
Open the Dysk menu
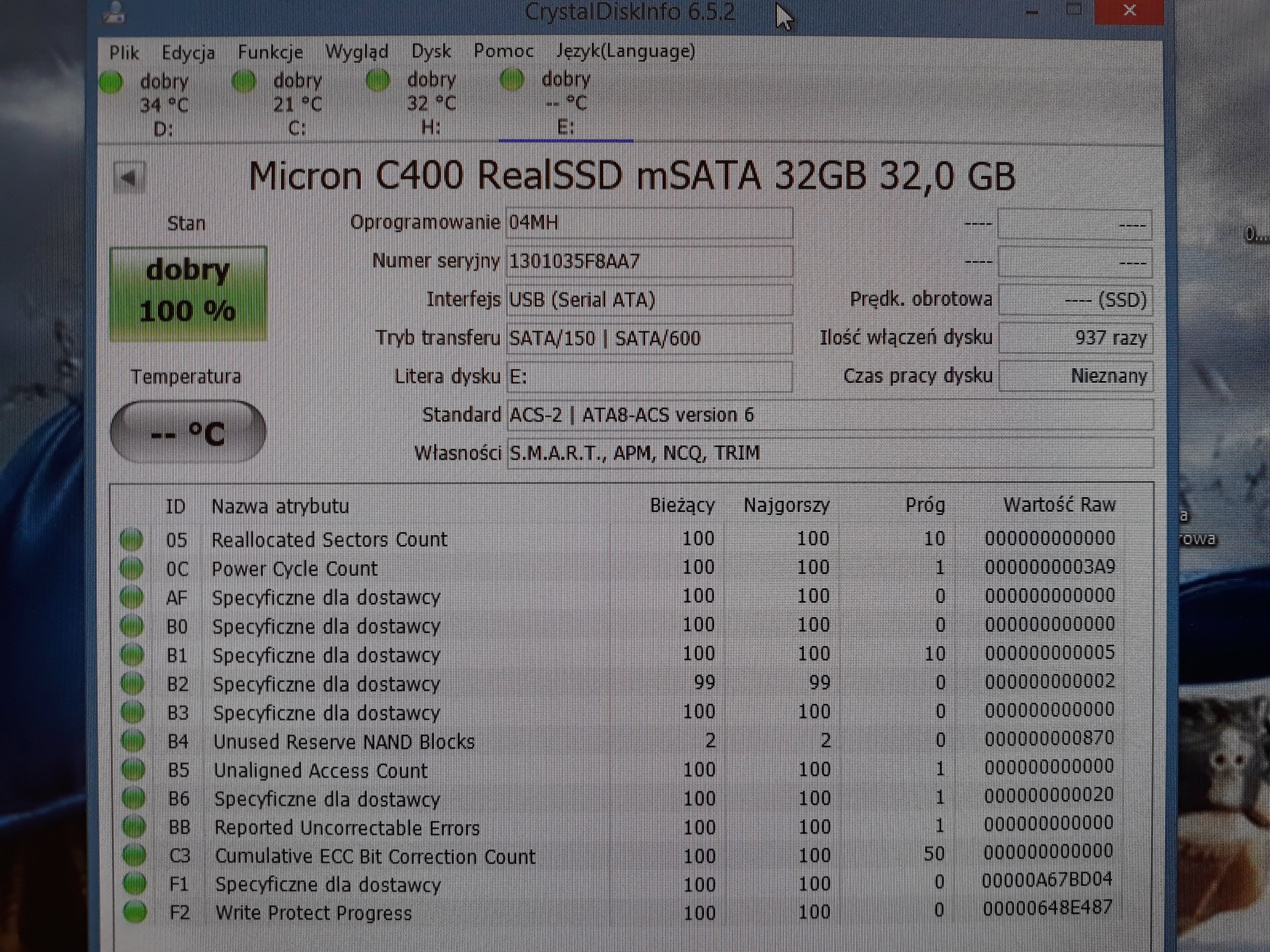[x=431, y=52]
